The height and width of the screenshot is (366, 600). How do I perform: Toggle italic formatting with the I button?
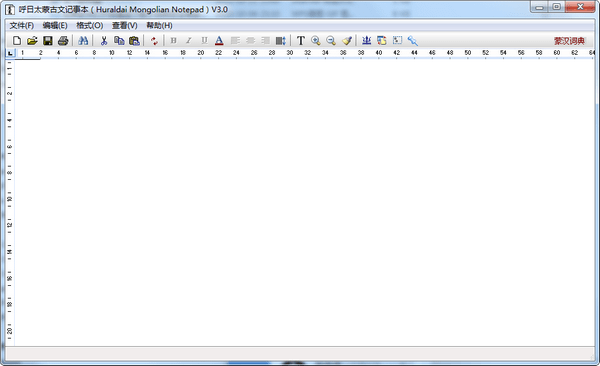[189, 41]
